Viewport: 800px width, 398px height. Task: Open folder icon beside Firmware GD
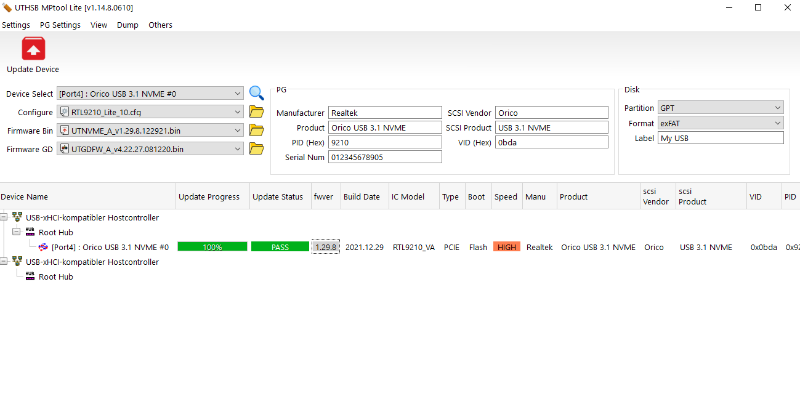click(256, 149)
